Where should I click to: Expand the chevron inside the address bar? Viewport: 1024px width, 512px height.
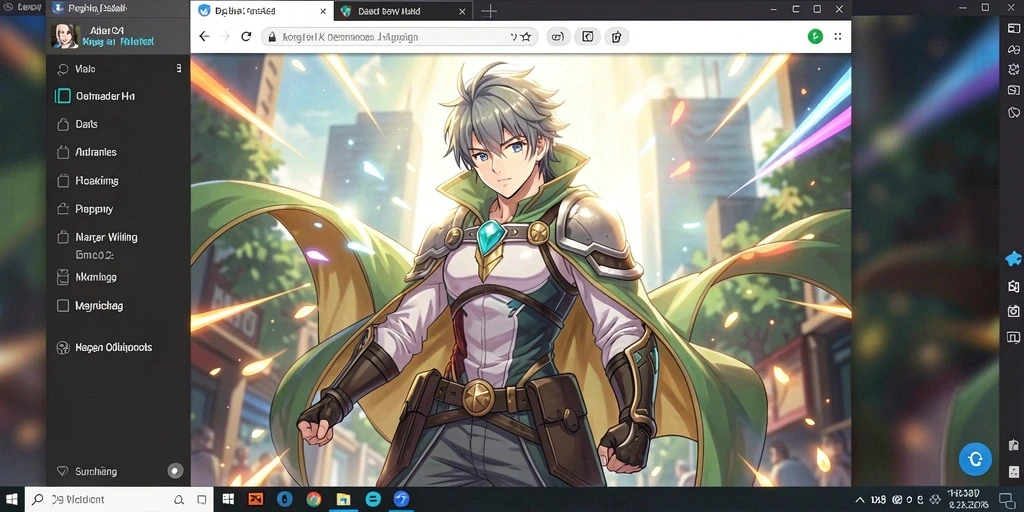coord(513,37)
